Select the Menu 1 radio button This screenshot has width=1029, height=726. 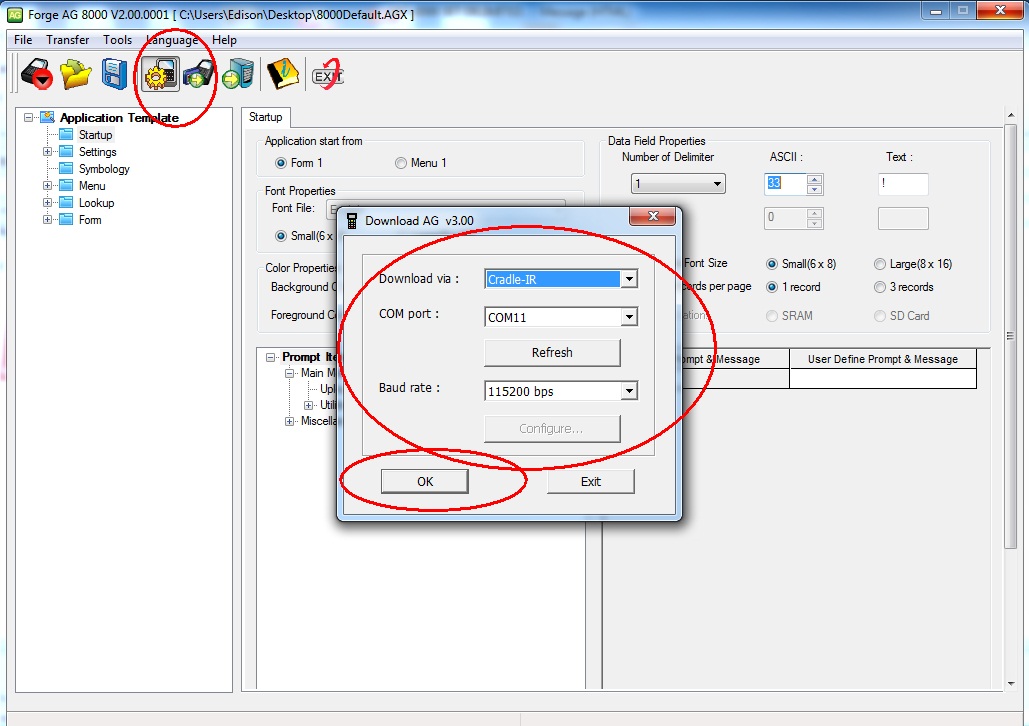401,163
